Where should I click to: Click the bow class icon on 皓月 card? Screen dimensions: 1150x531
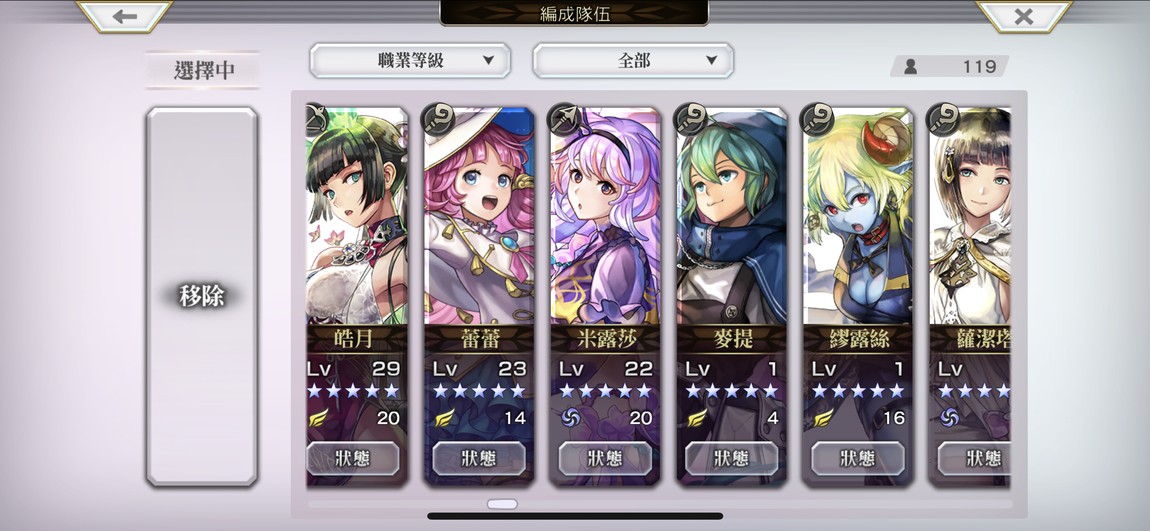[315, 118]
